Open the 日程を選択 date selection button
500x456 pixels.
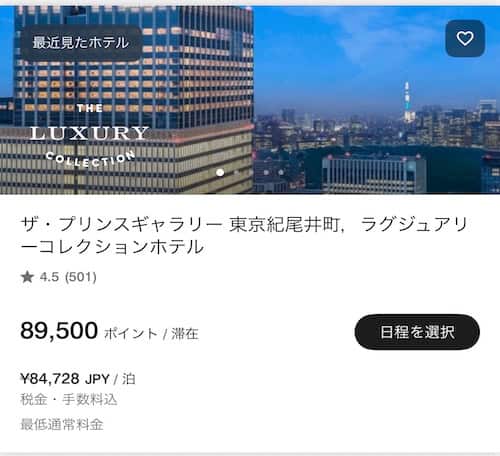[x=417, y=332]
